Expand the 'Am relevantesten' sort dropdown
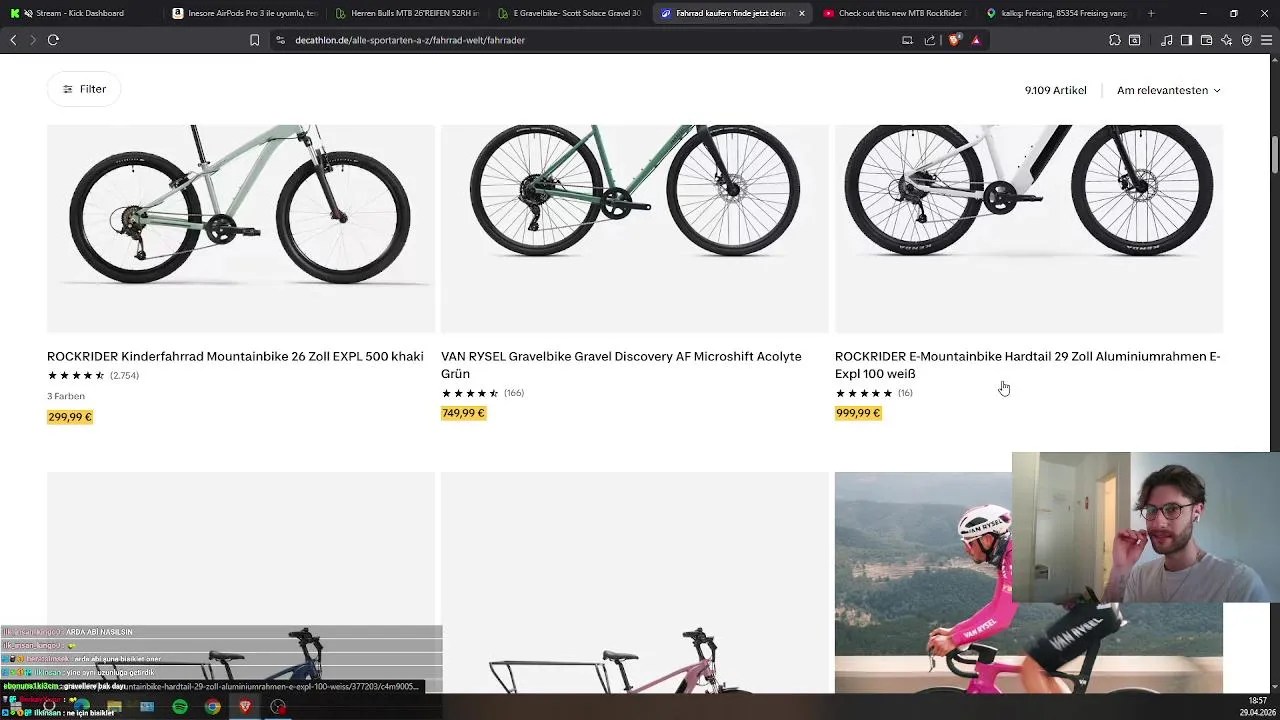Viewport: 1280px width, 720px height. click(x=1168, y=90)
